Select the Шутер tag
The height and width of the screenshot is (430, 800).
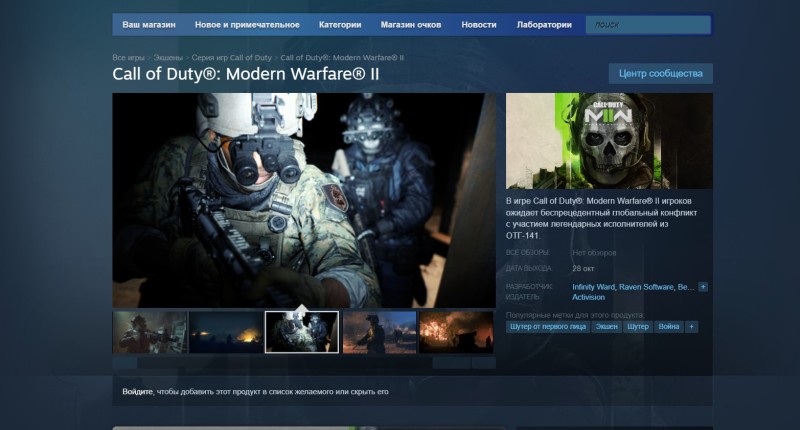pos(638,326)
